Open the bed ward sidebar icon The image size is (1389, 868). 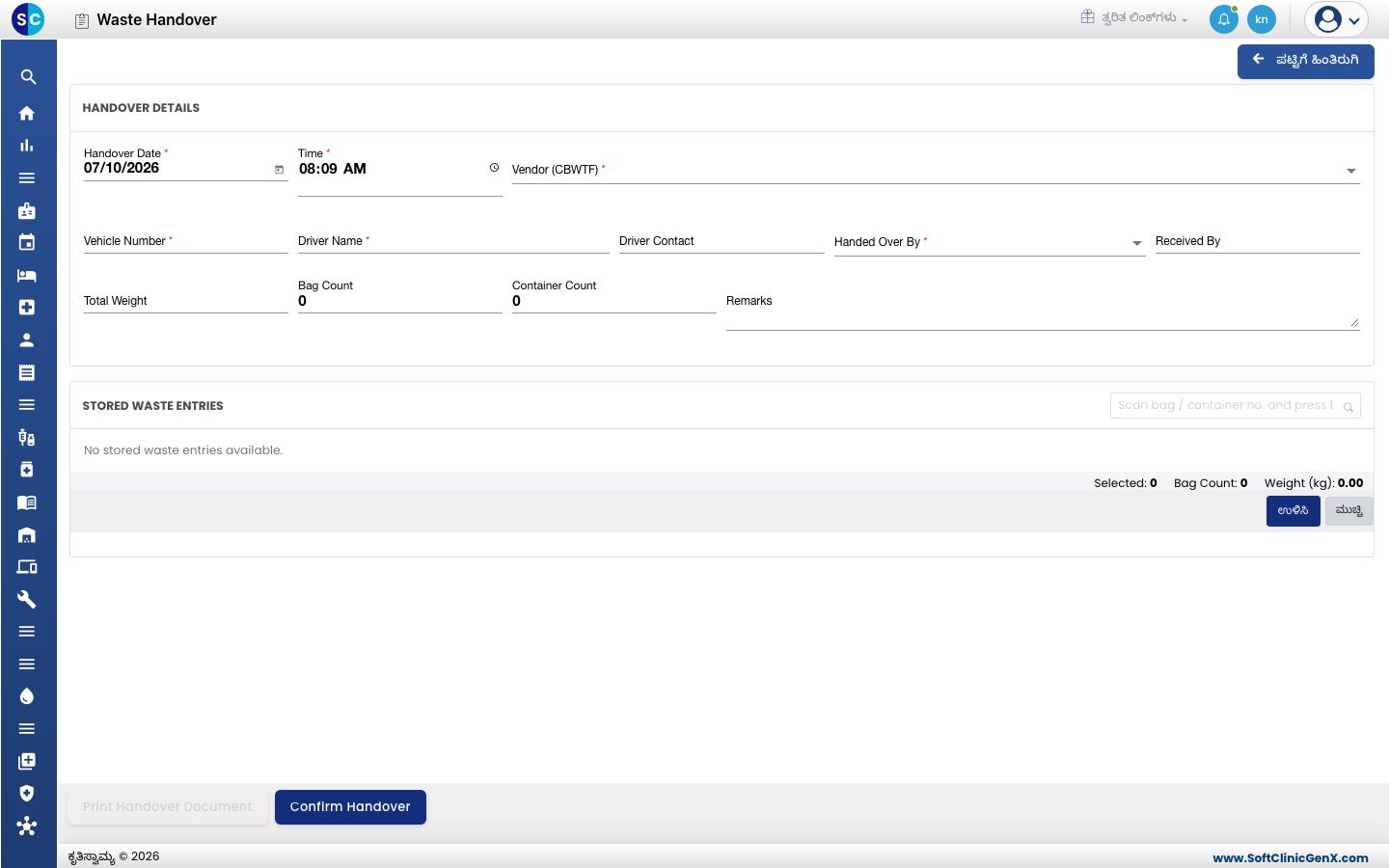(x=27, y=275)
